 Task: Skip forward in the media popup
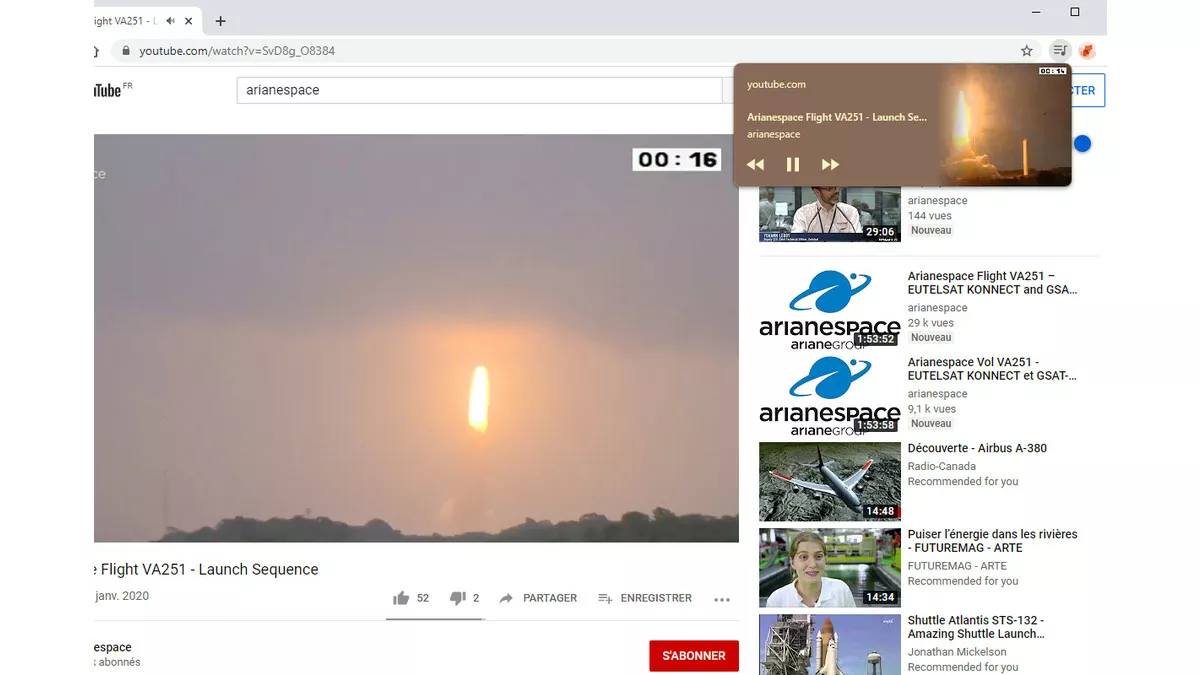(x=830, y=164)
